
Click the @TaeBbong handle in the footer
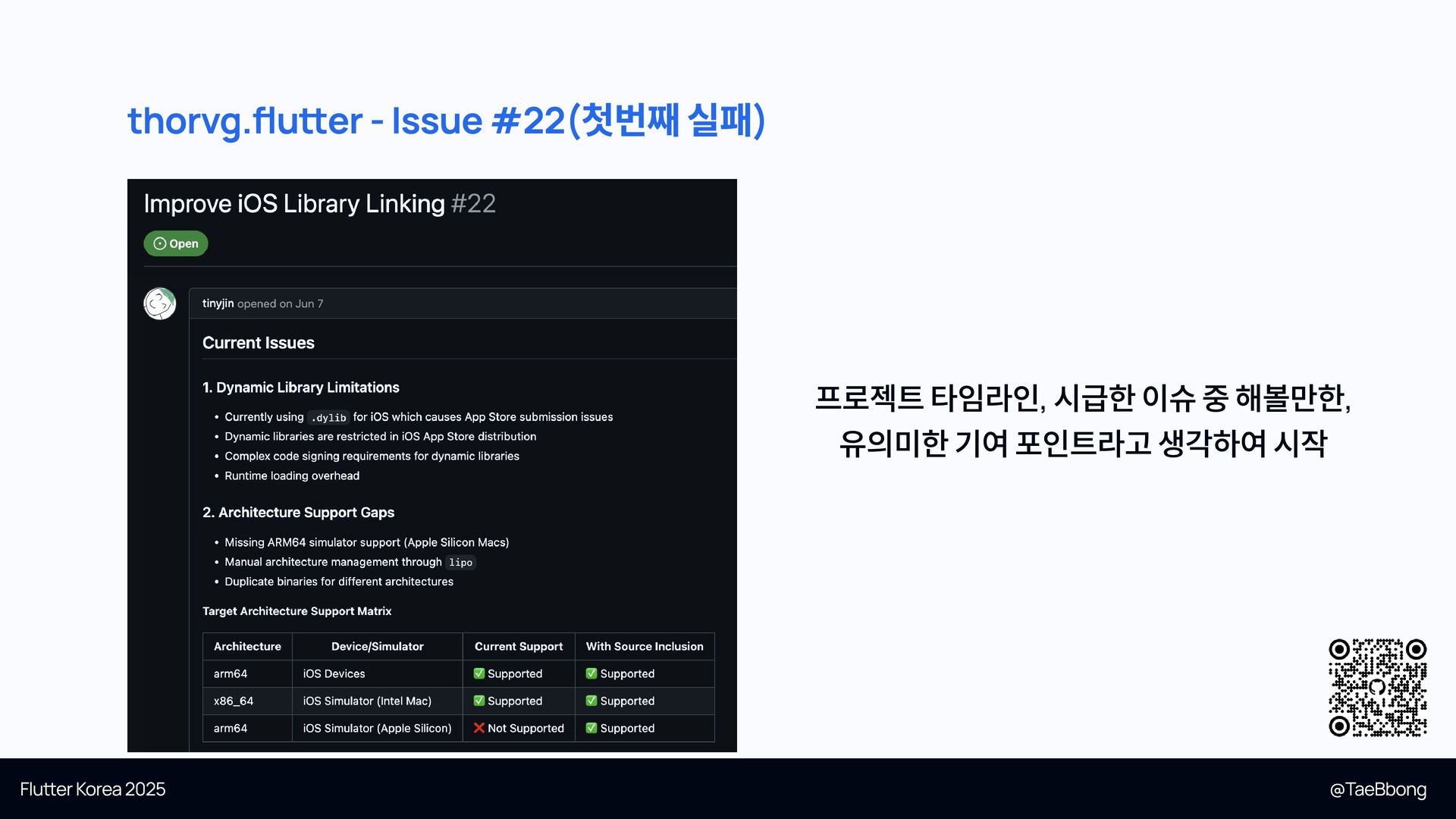(1377, 789)
